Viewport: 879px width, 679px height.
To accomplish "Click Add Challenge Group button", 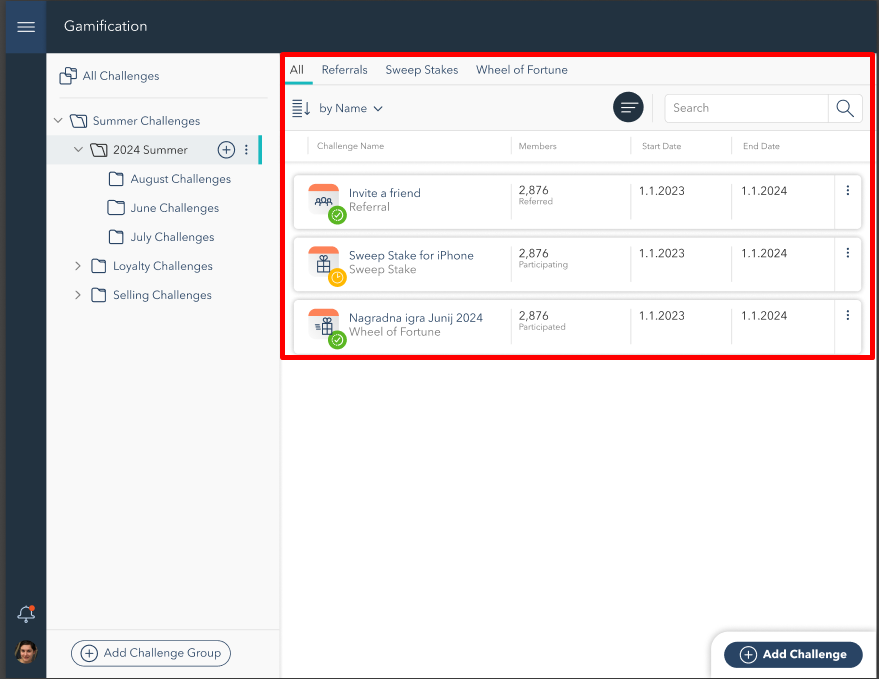I will pyautogui.click(x=151, y=653).
